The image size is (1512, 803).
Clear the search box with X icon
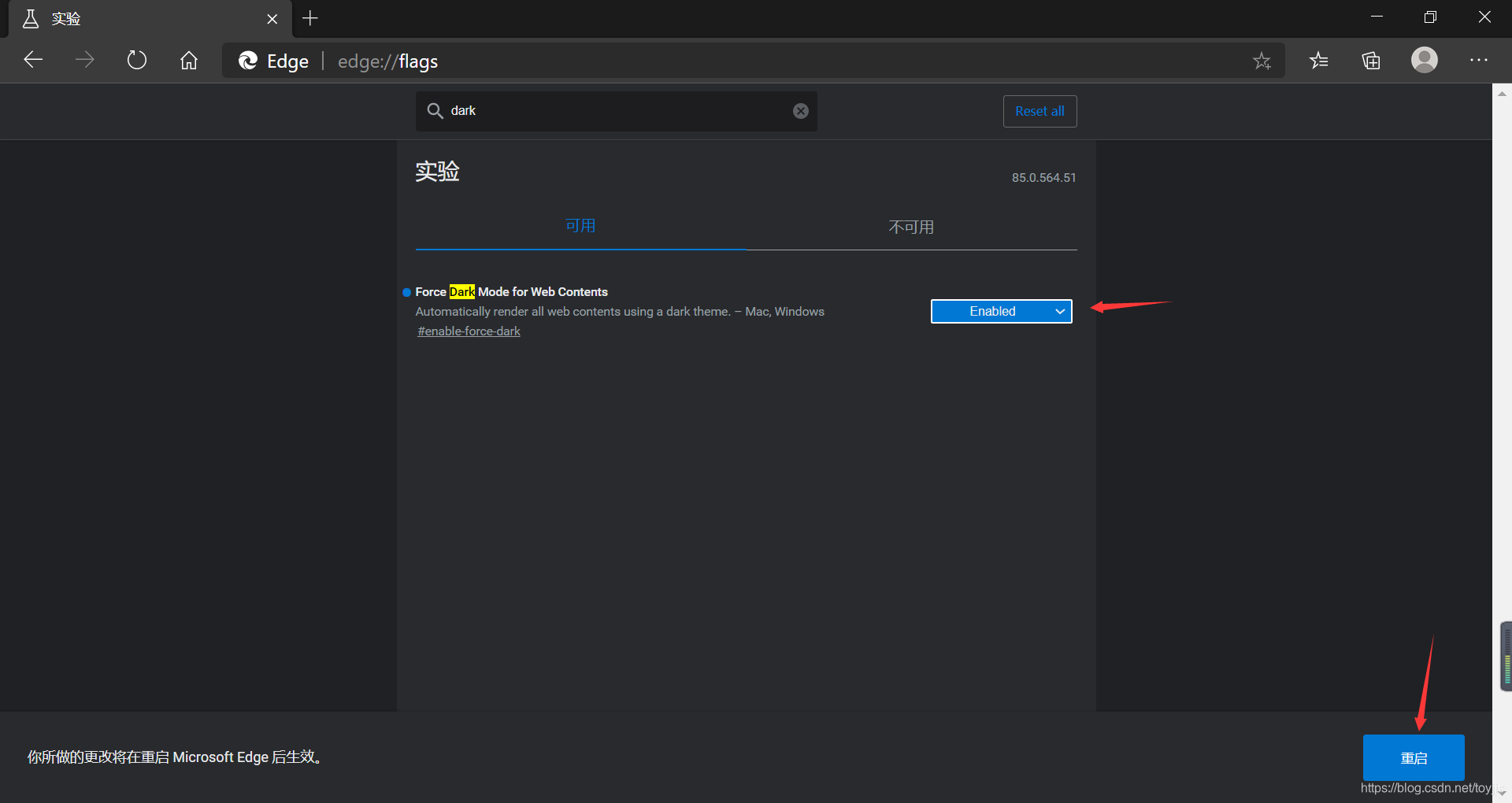point(800,111)
